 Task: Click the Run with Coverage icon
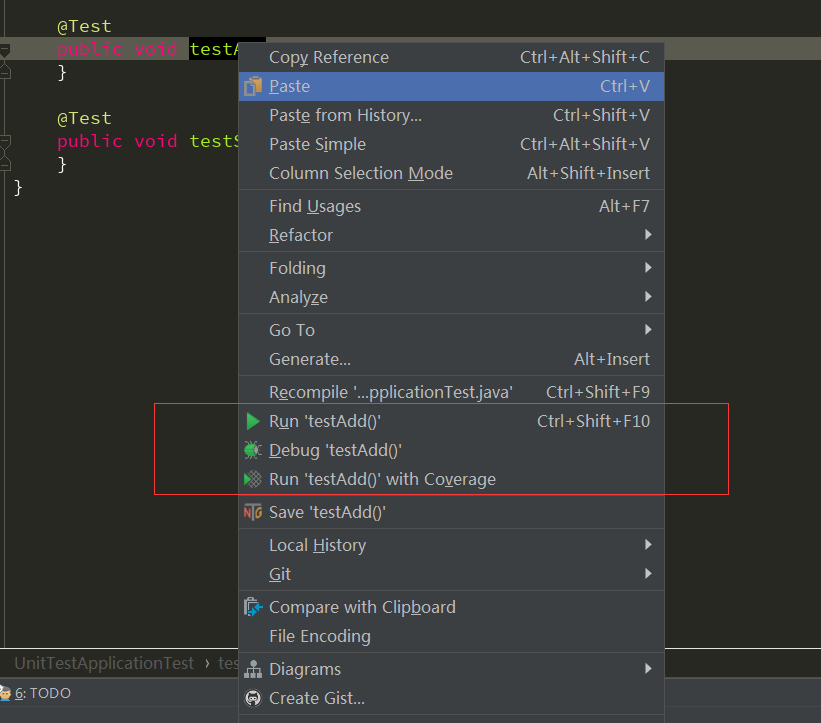(x=253, y=479)
